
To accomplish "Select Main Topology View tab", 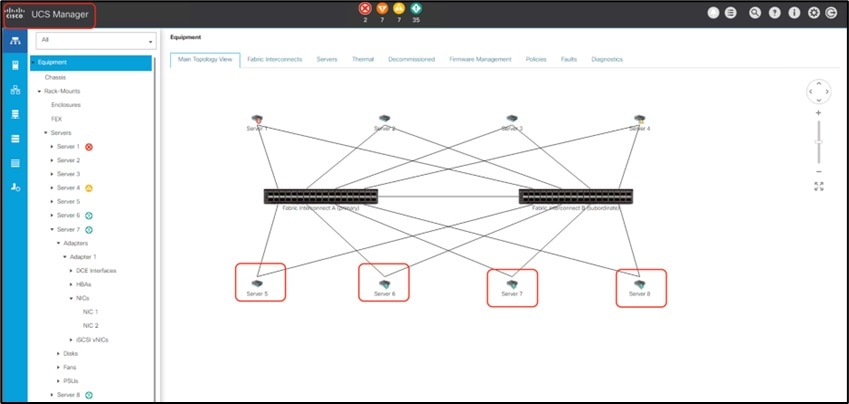I will pos(205,60).
